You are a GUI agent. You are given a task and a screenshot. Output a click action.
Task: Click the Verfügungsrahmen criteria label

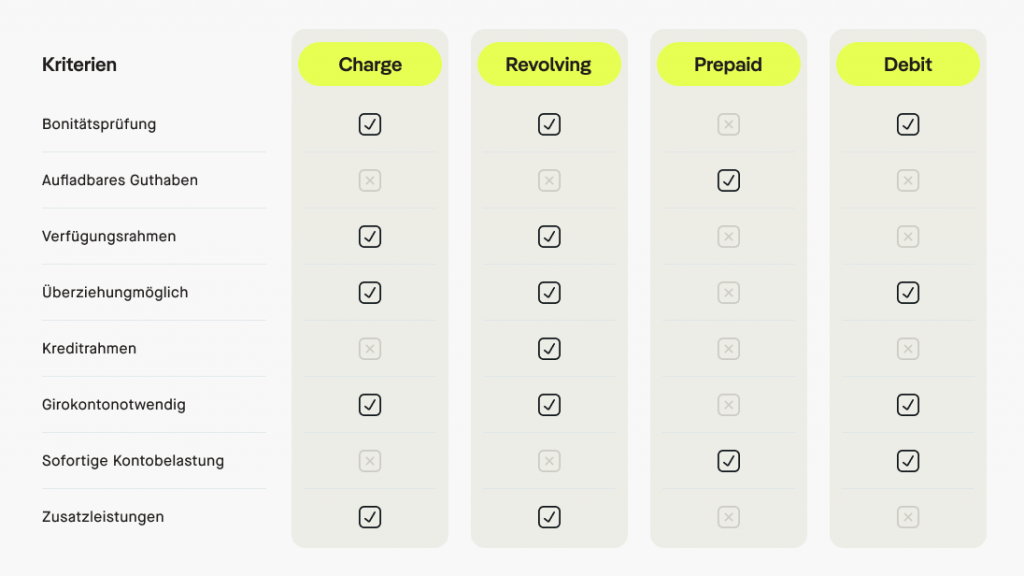[109, 237]
